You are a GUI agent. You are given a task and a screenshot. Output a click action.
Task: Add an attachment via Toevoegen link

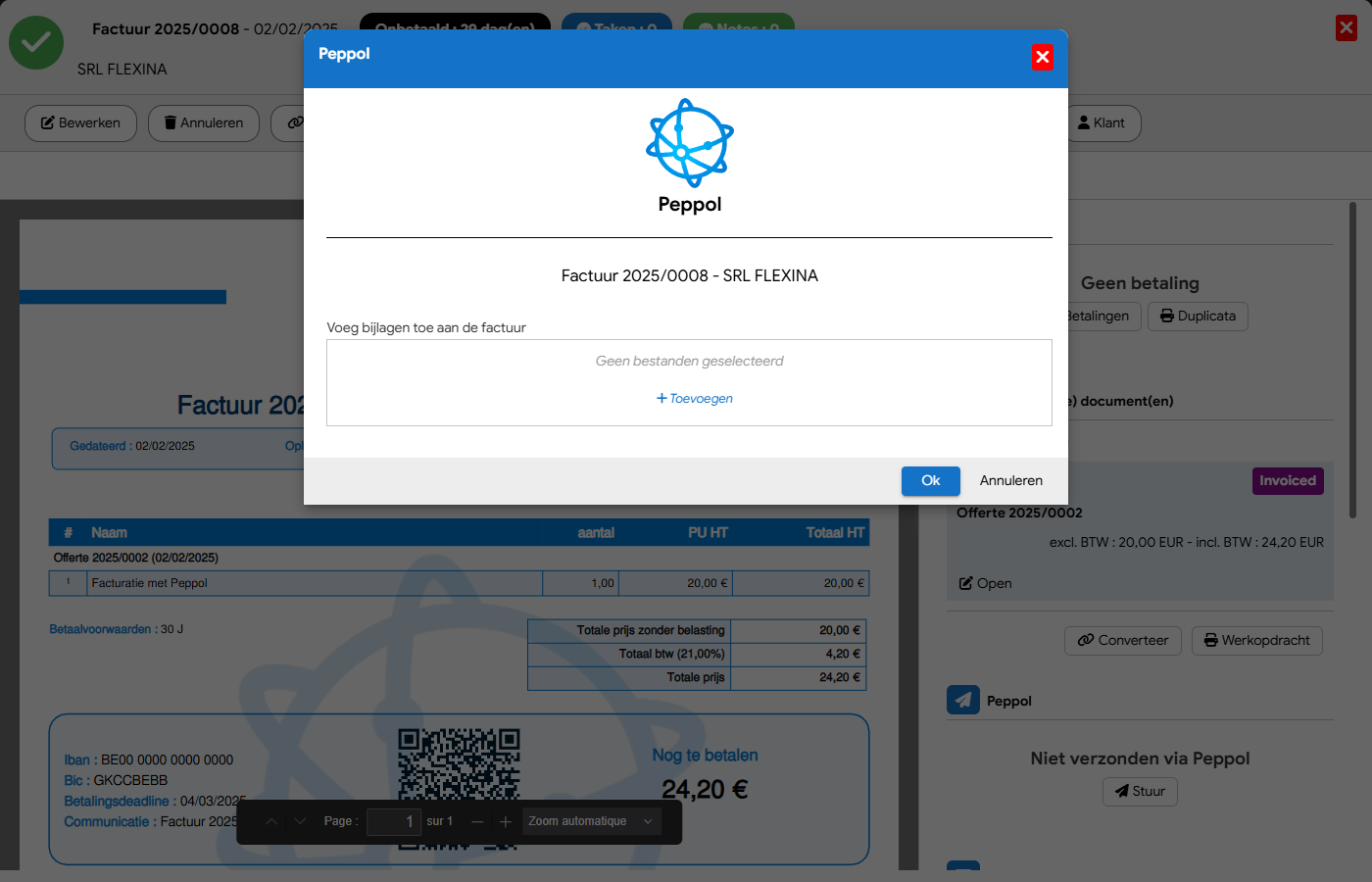(695, 398)
